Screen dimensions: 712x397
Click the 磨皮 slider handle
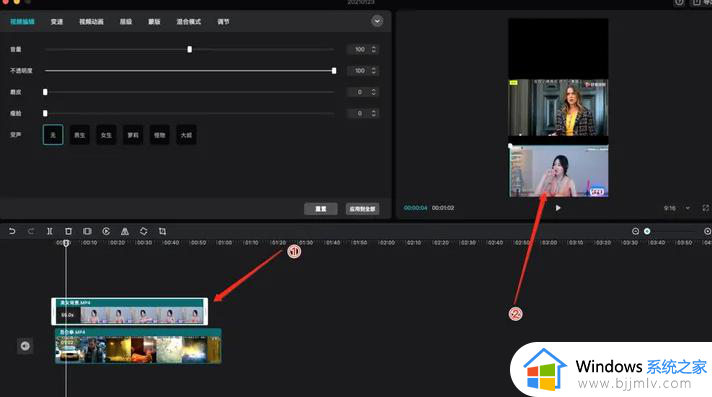(45, 92)
